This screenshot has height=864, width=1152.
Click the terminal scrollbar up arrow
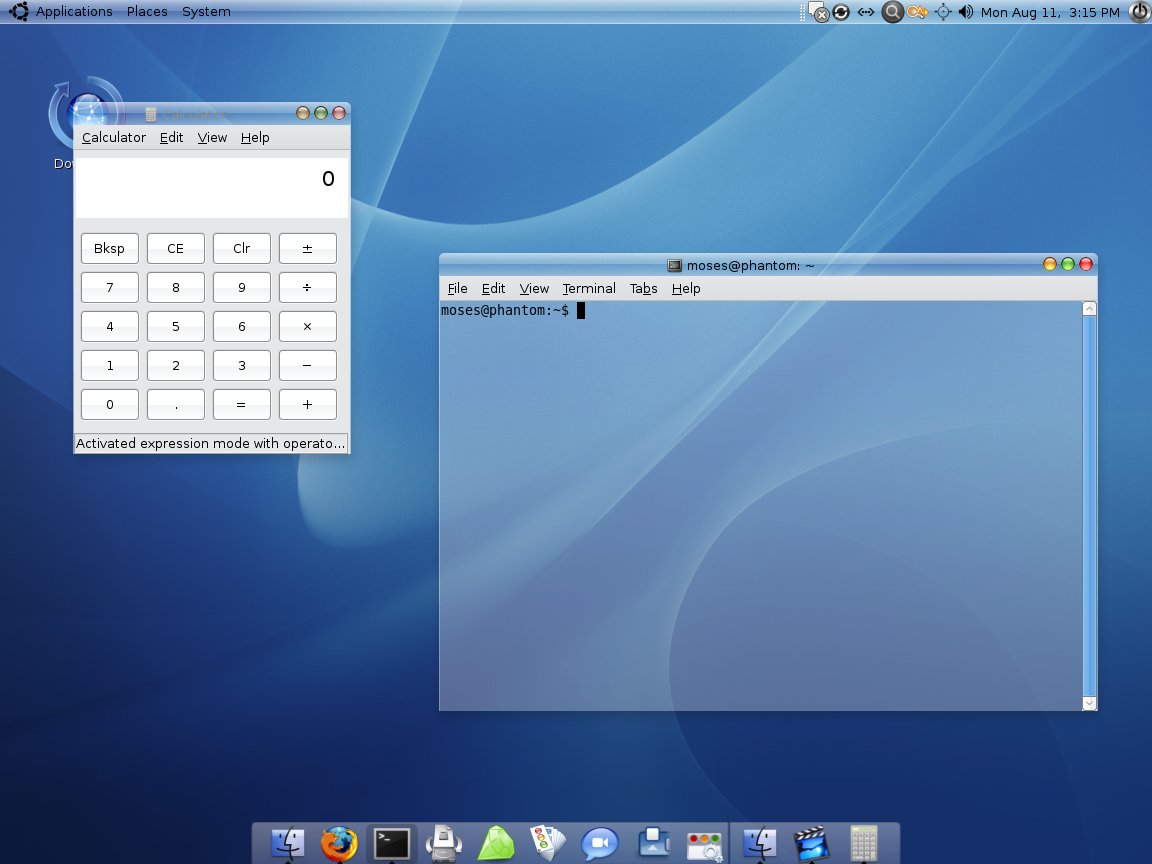point(1090,309)
